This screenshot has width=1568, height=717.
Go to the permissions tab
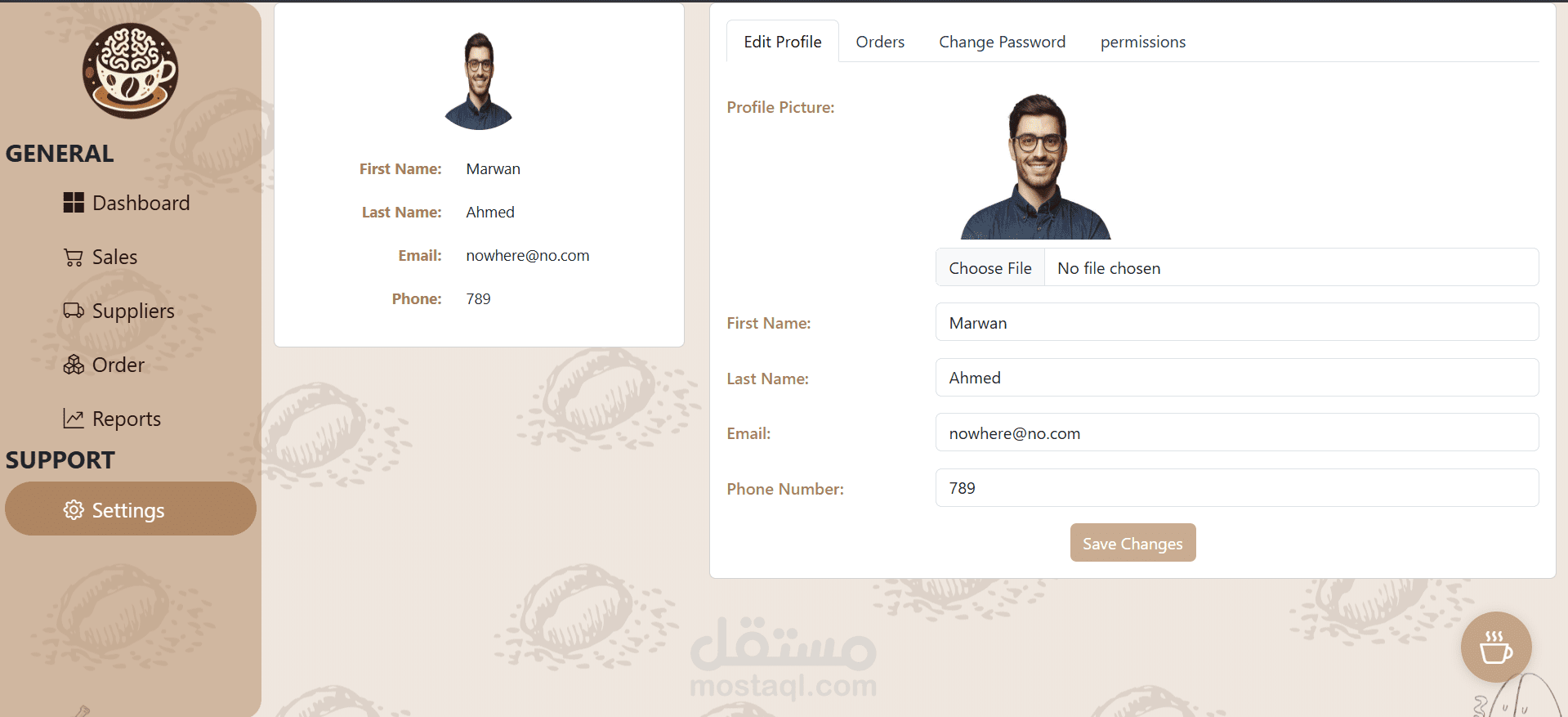pos(1142,42)
